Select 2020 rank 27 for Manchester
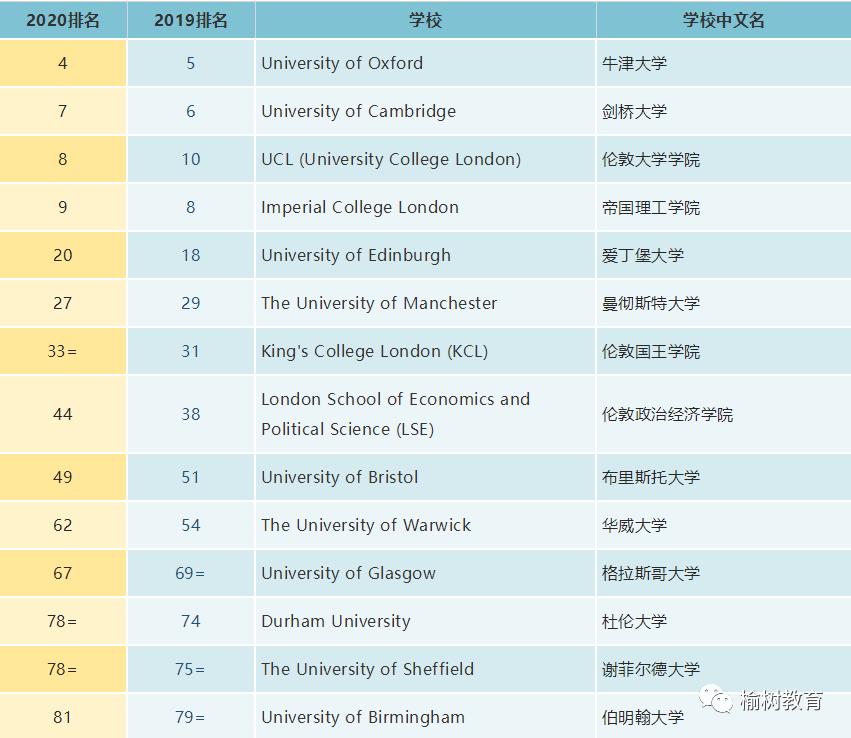This screenshot has width=851, height=738. click(63, 303)
